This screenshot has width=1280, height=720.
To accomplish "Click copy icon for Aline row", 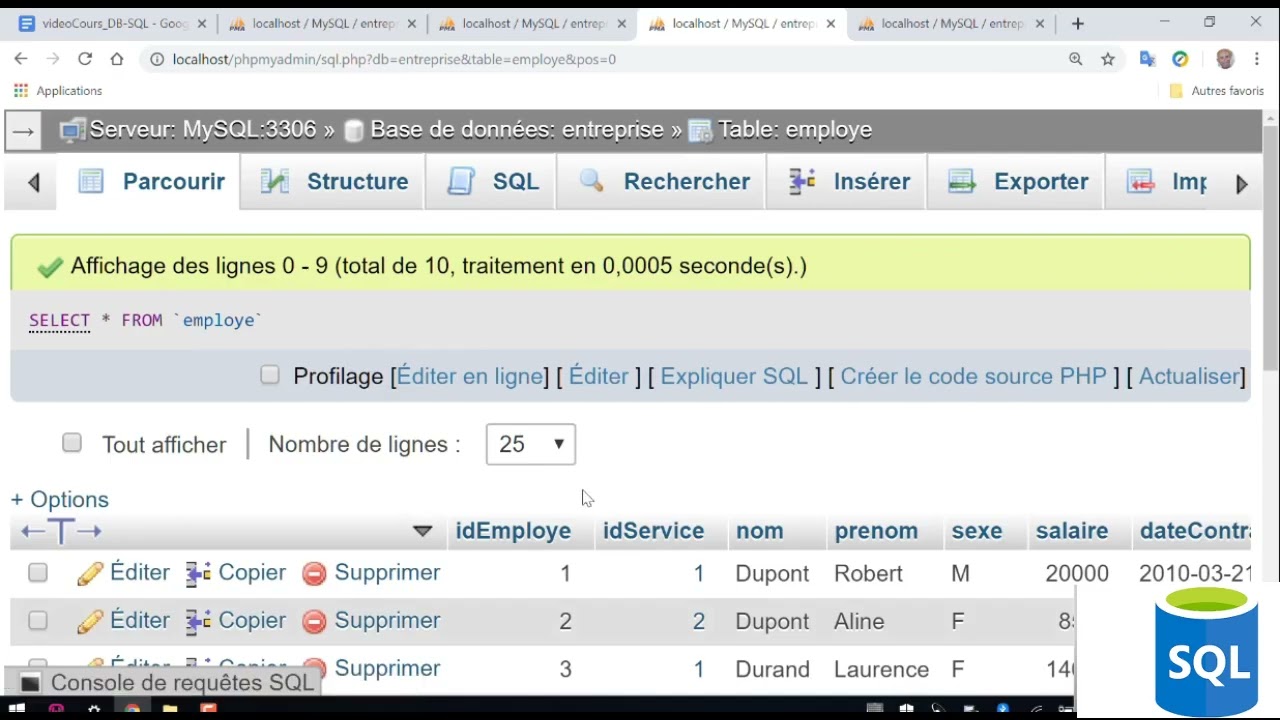I will tap(198, 621).
